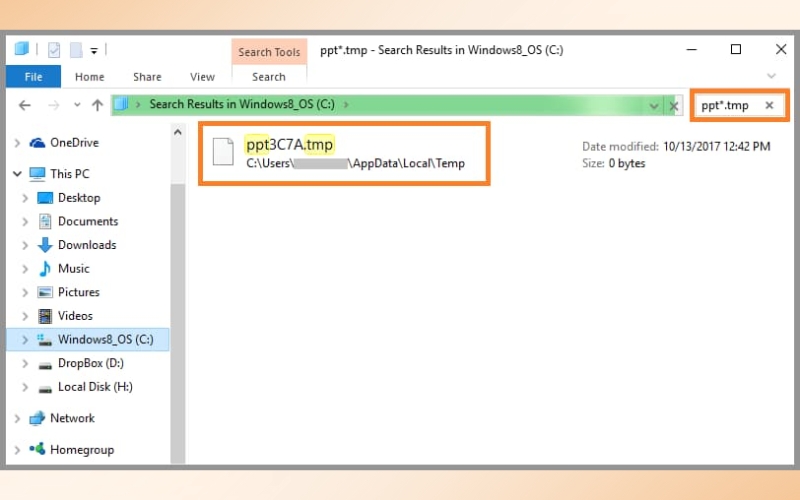Image resolution: width=800 pixels, height=500 pixels.
Task: Select the DropBox (D:) drive
Action: 91,363
